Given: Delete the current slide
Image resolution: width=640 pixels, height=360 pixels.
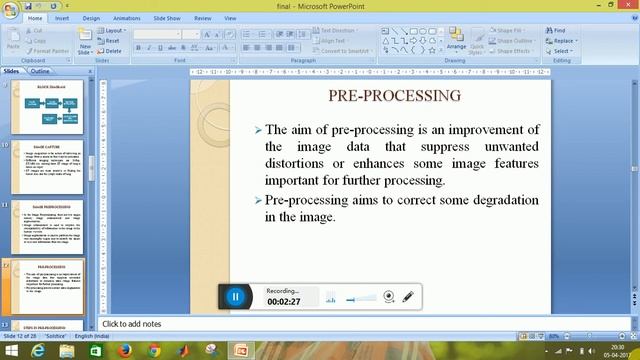Looking at the screenshot, I should (109, 51).
